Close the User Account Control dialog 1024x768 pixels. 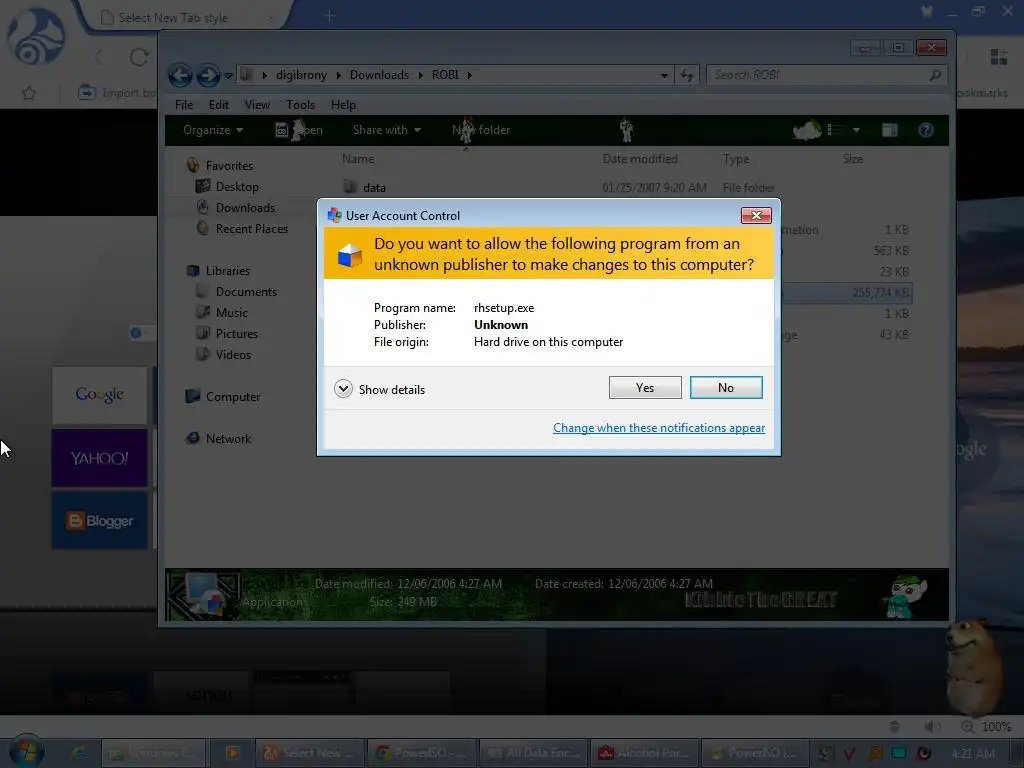click(756, 216)
